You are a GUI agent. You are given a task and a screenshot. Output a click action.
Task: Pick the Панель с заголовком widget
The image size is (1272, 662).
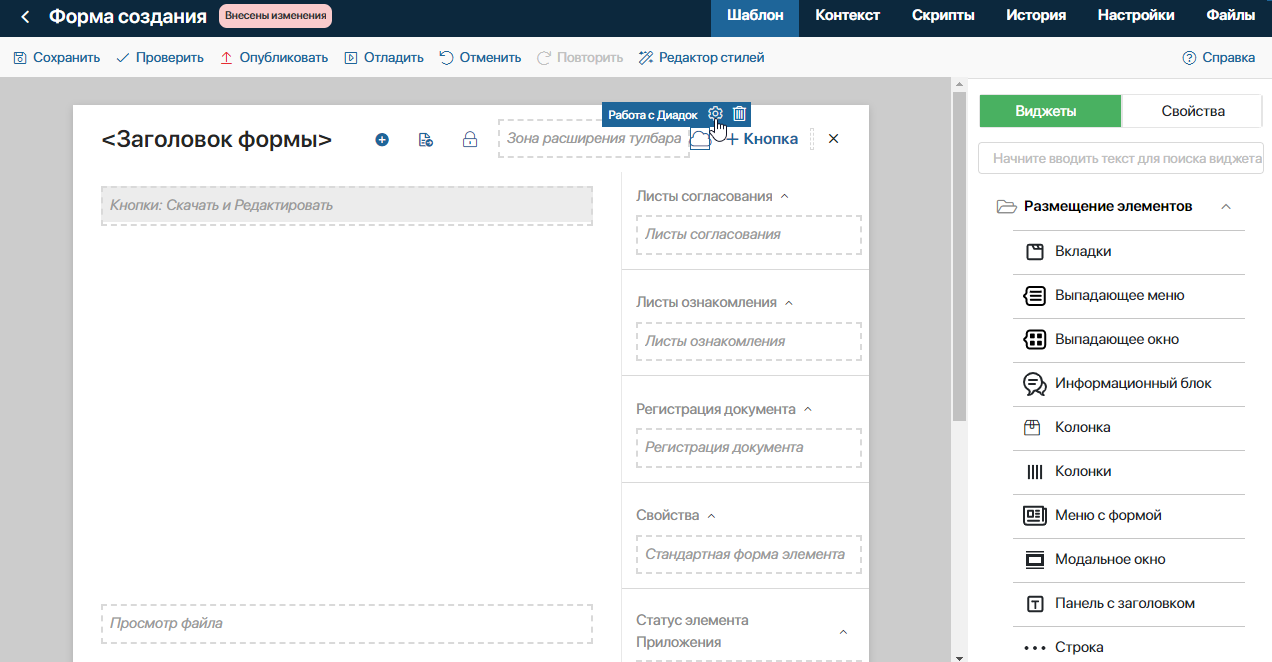(x=1129, y=604)
